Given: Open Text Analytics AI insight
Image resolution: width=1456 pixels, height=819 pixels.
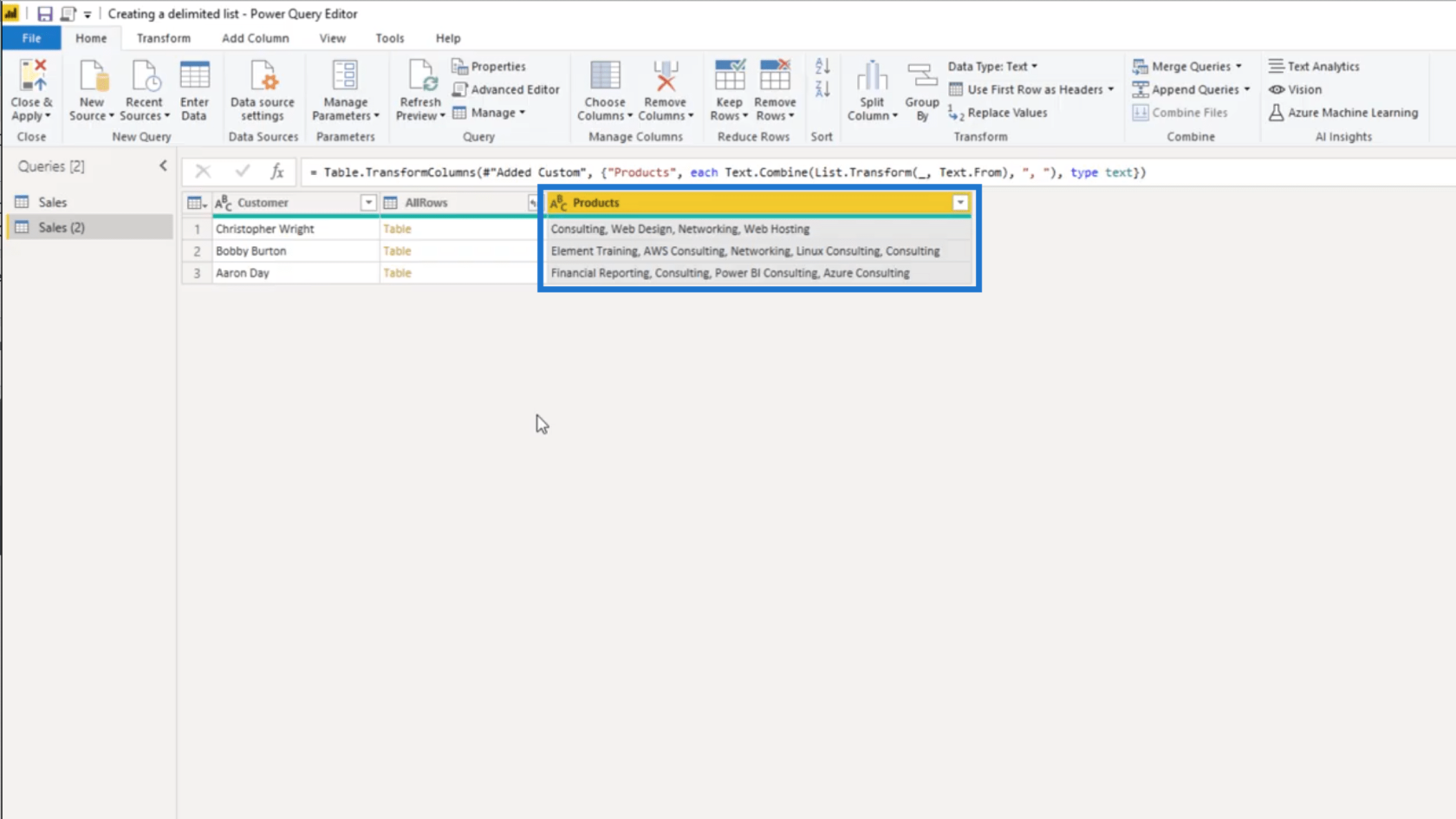Looking at the screenshot, I should pos(1314,67).
